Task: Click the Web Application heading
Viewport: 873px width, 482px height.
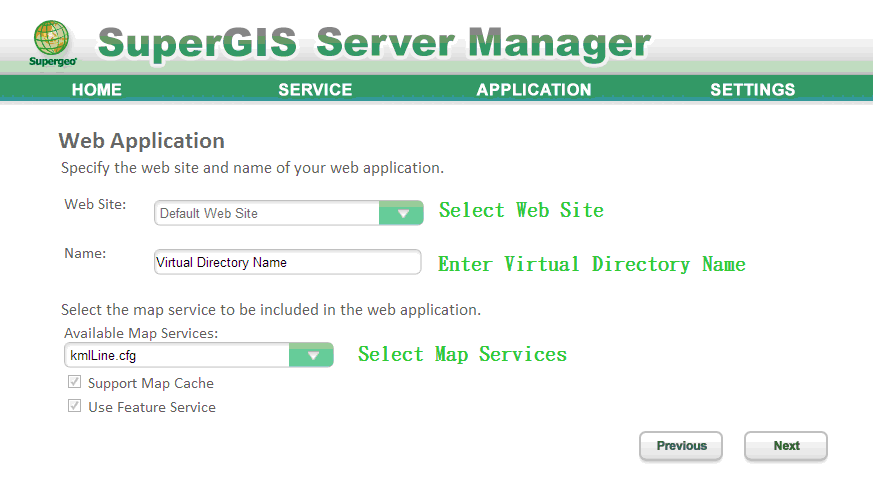Action: point(141,141)
